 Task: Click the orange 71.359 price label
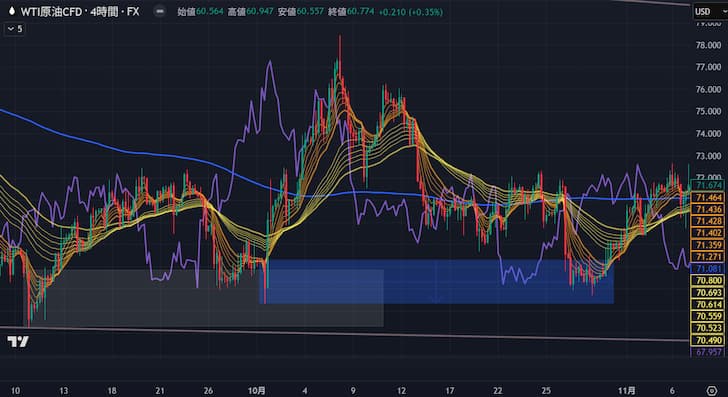pyautogui.click(x=708, y=245)
